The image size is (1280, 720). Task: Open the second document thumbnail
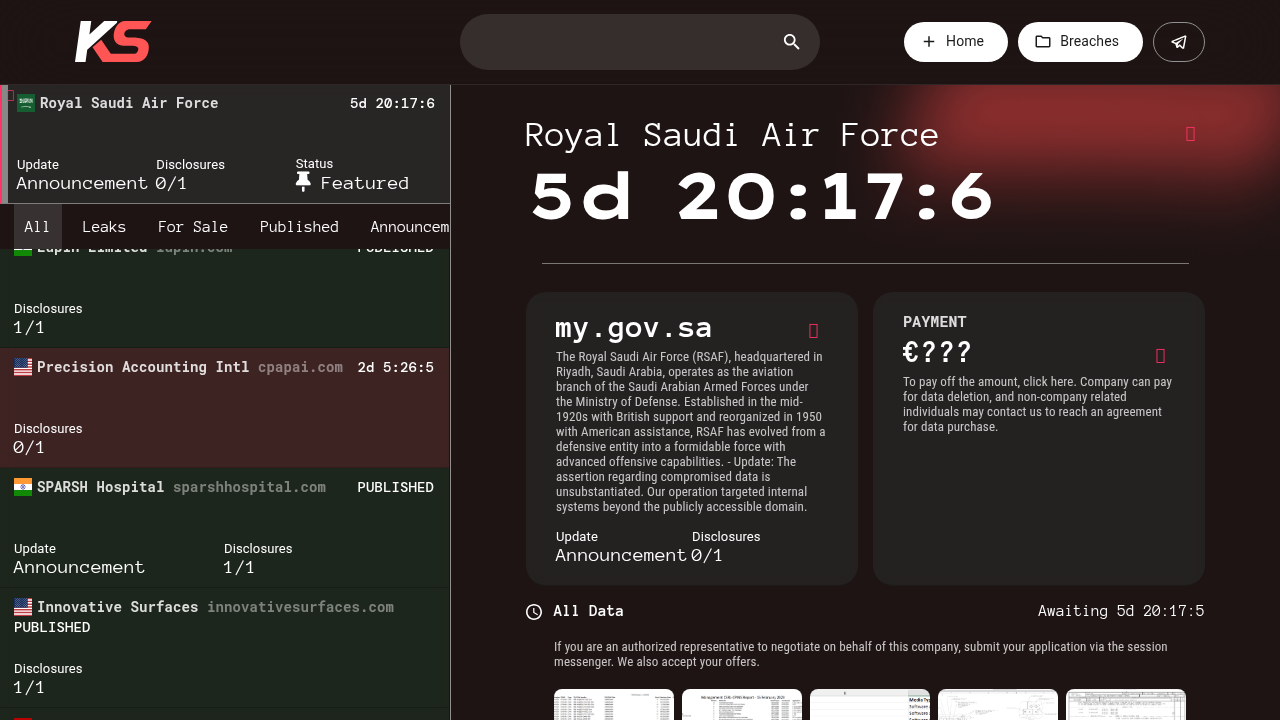(742, 705)
